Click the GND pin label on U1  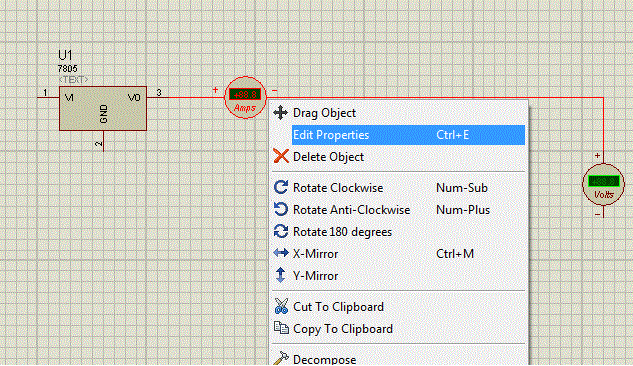tap(103, 114)
